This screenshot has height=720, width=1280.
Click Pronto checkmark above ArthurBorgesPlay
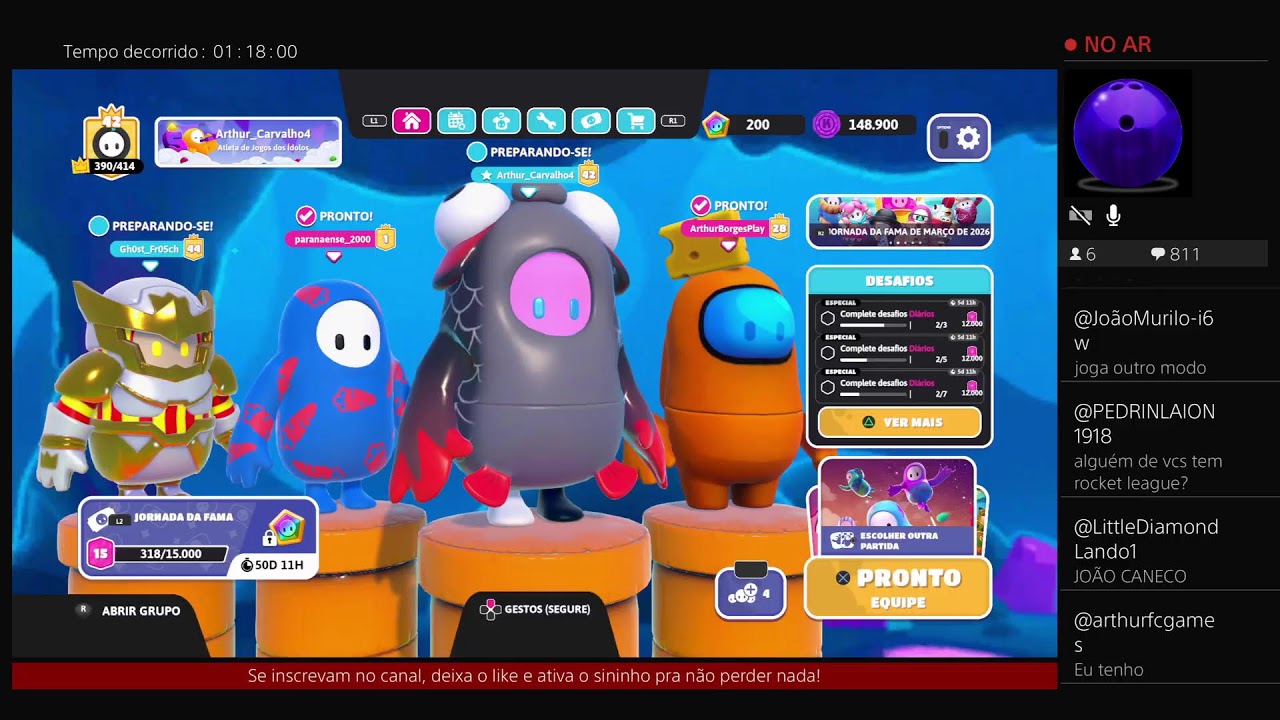pos(701,205)
